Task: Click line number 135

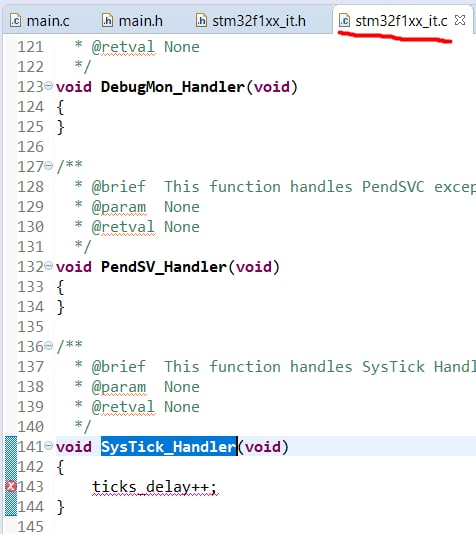Action: click(31, 327)
